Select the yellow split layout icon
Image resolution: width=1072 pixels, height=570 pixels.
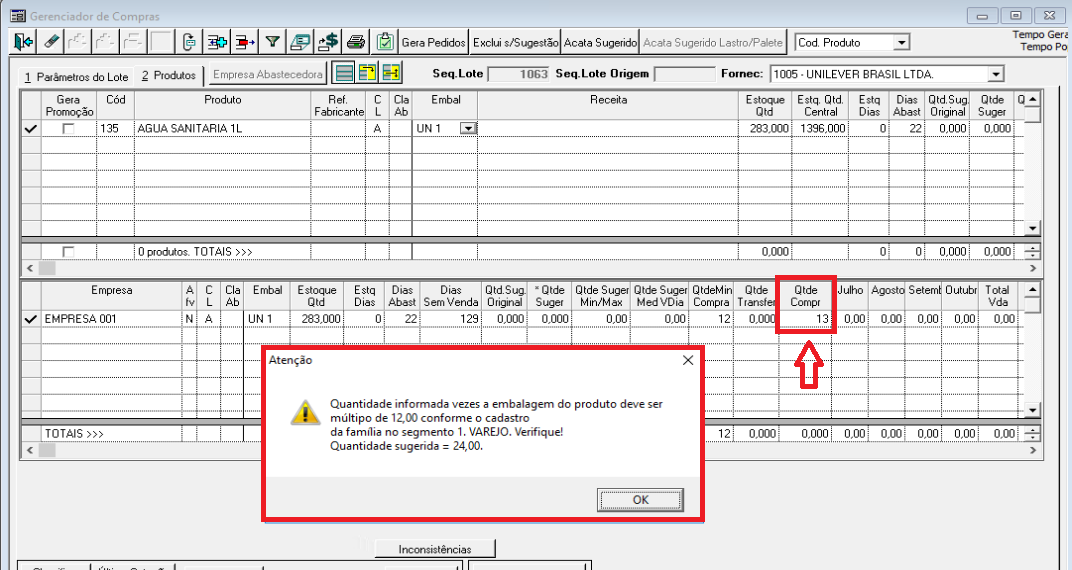click(391, 72)
